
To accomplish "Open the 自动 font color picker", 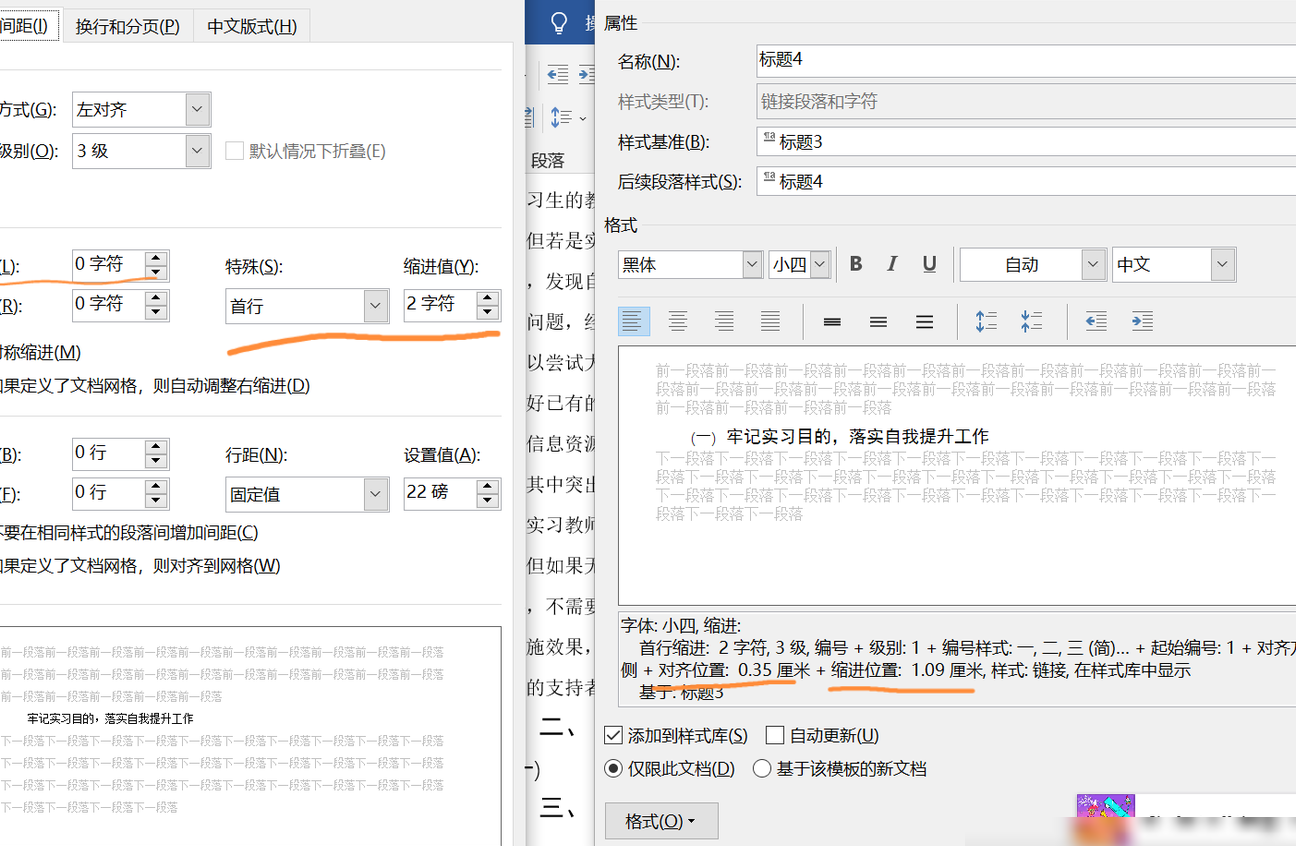I will pyautogui.click(x=1033, y=265).
